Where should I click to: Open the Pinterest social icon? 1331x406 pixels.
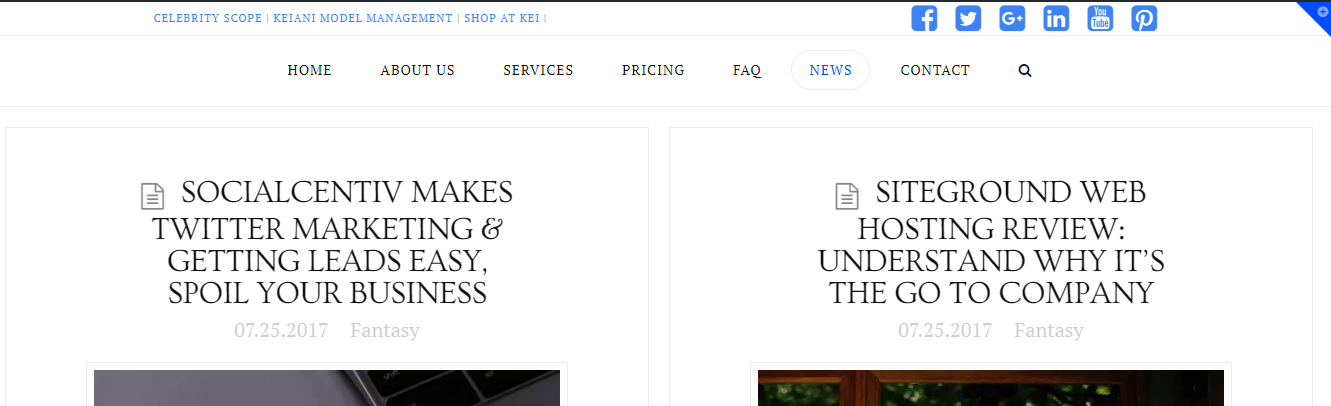tap(1144, 18)
